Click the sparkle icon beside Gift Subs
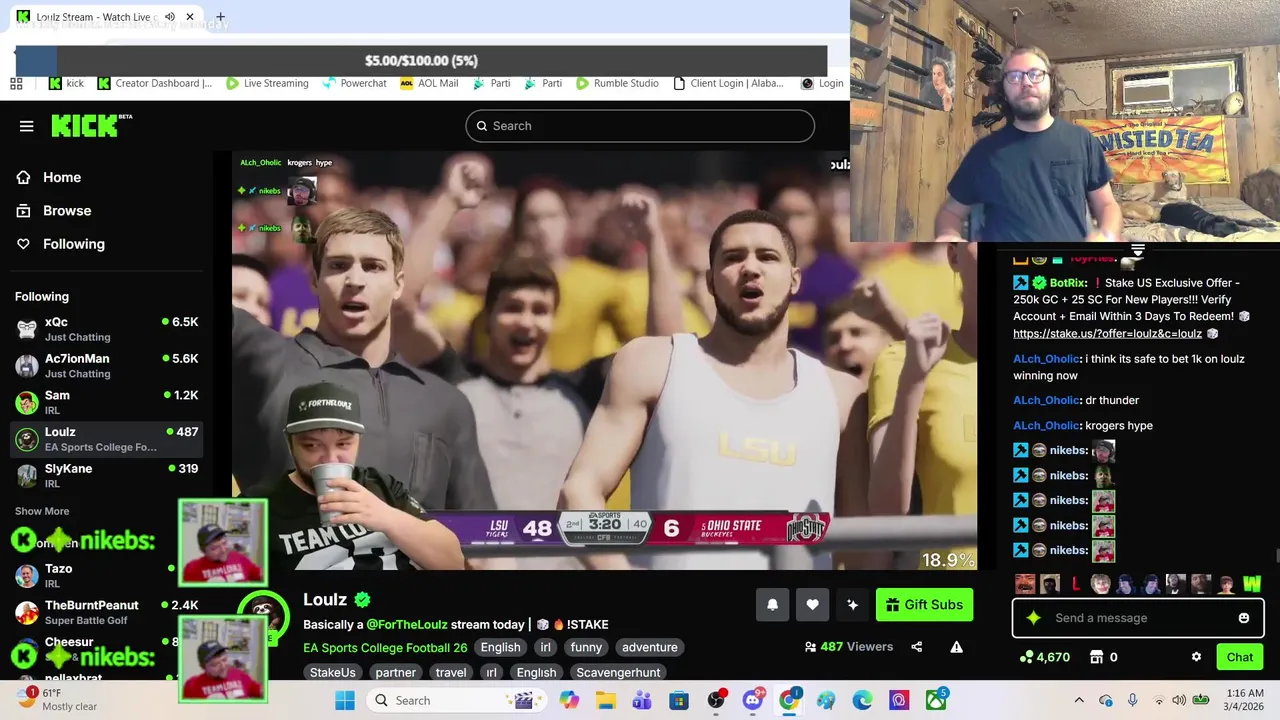1280x720 pixels. tap(852, 604)
